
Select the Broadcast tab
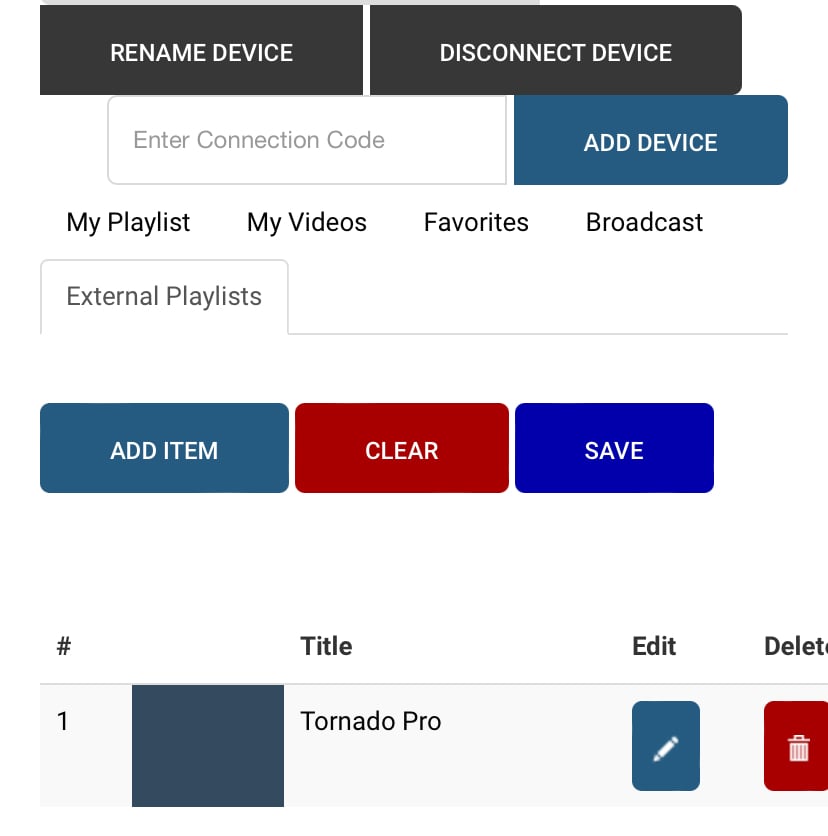pyautogui.click(x=644, y=222)
